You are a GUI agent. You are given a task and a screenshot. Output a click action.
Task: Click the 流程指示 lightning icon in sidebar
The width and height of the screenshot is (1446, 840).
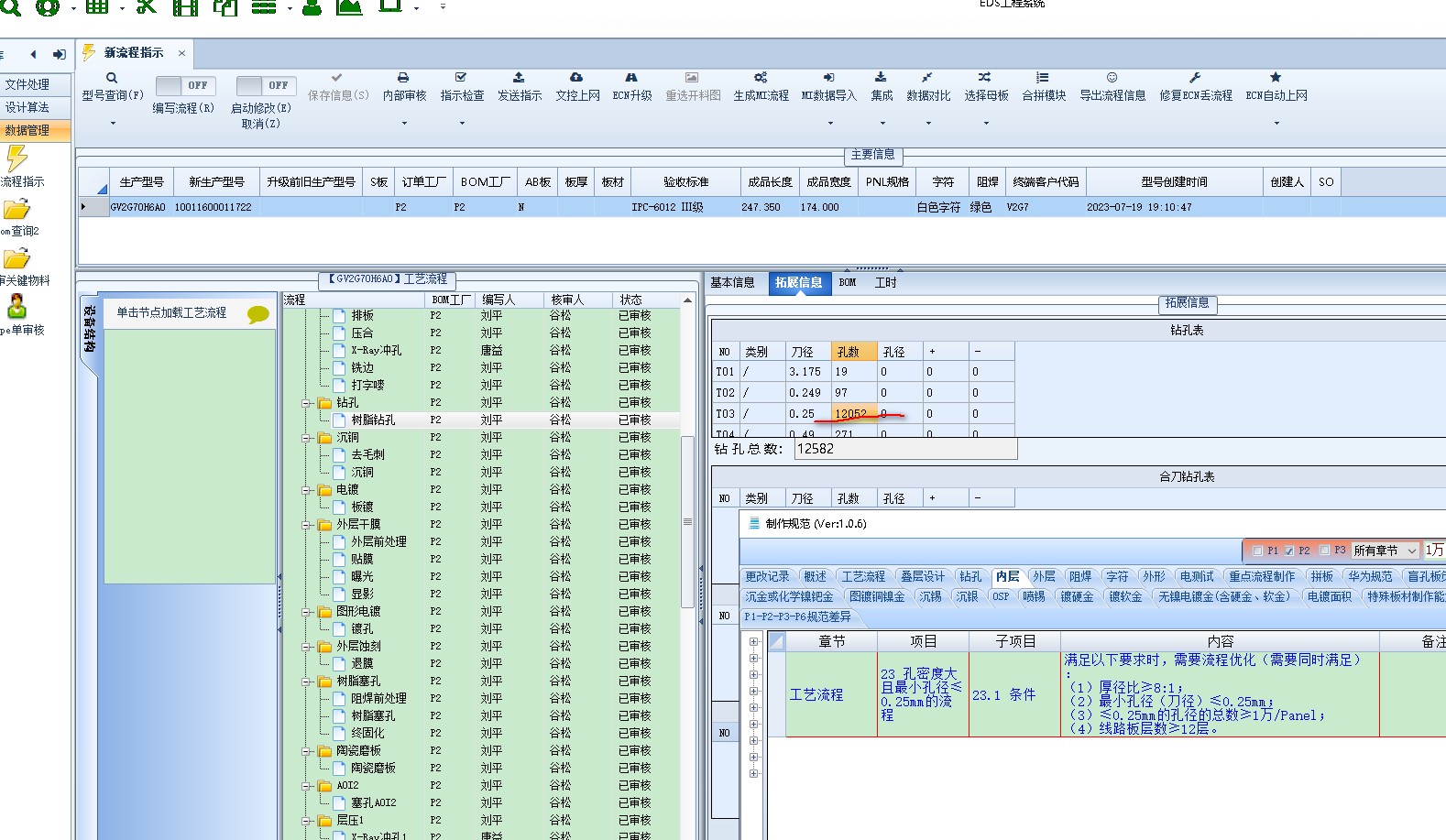[x=16, y=158]
